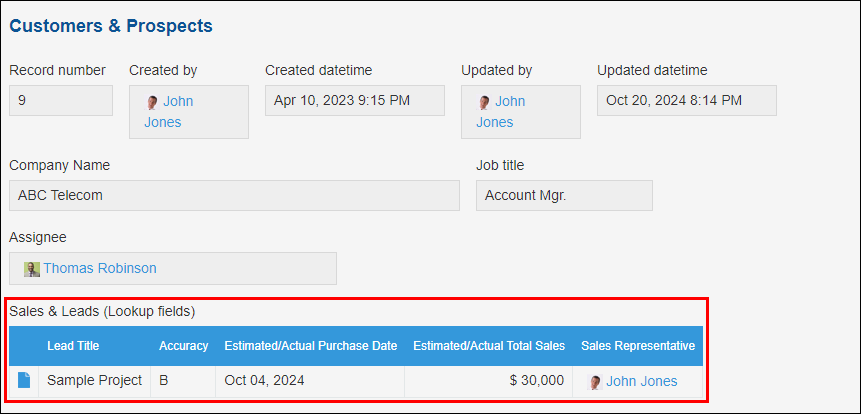Viewport: 861px width, 414px height.
Task: Open the record details document icon
Action: point(24,380)
